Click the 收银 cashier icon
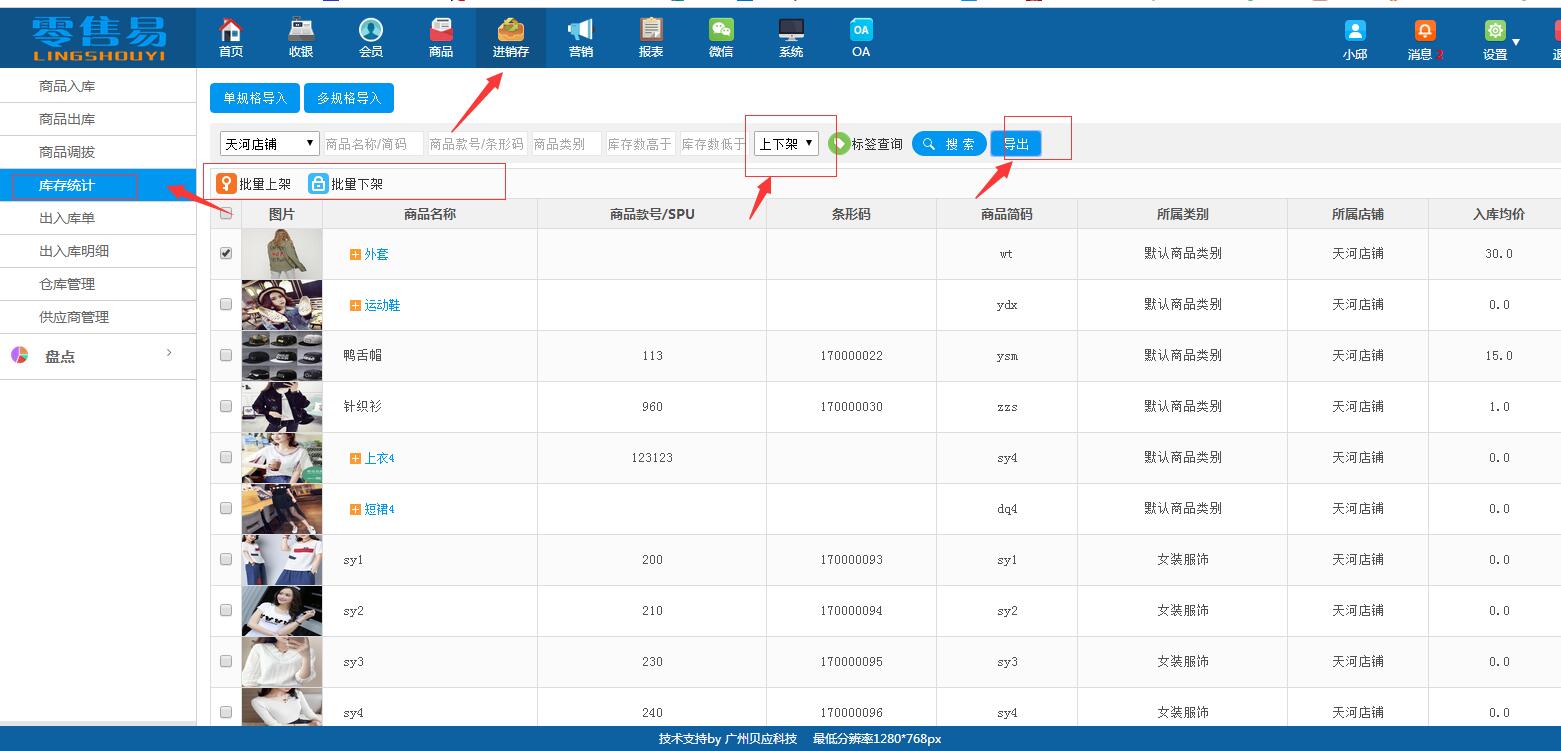The width and height of the screenshot is (1561, 751). click(x=300, y=31)
